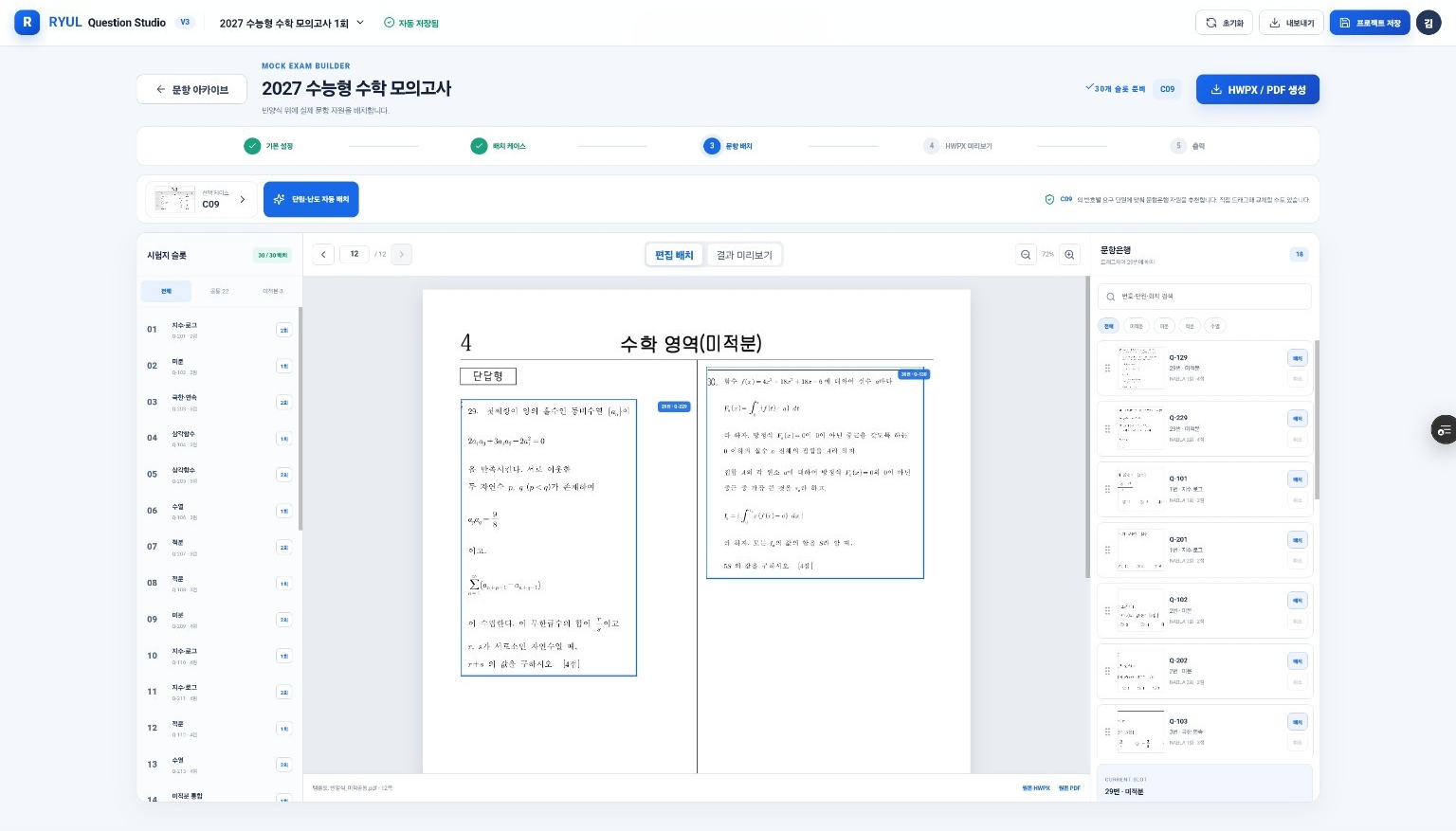Open the 2027 수능형 수학 모의고사 1회 project dropdown

(x=291, y=23)
